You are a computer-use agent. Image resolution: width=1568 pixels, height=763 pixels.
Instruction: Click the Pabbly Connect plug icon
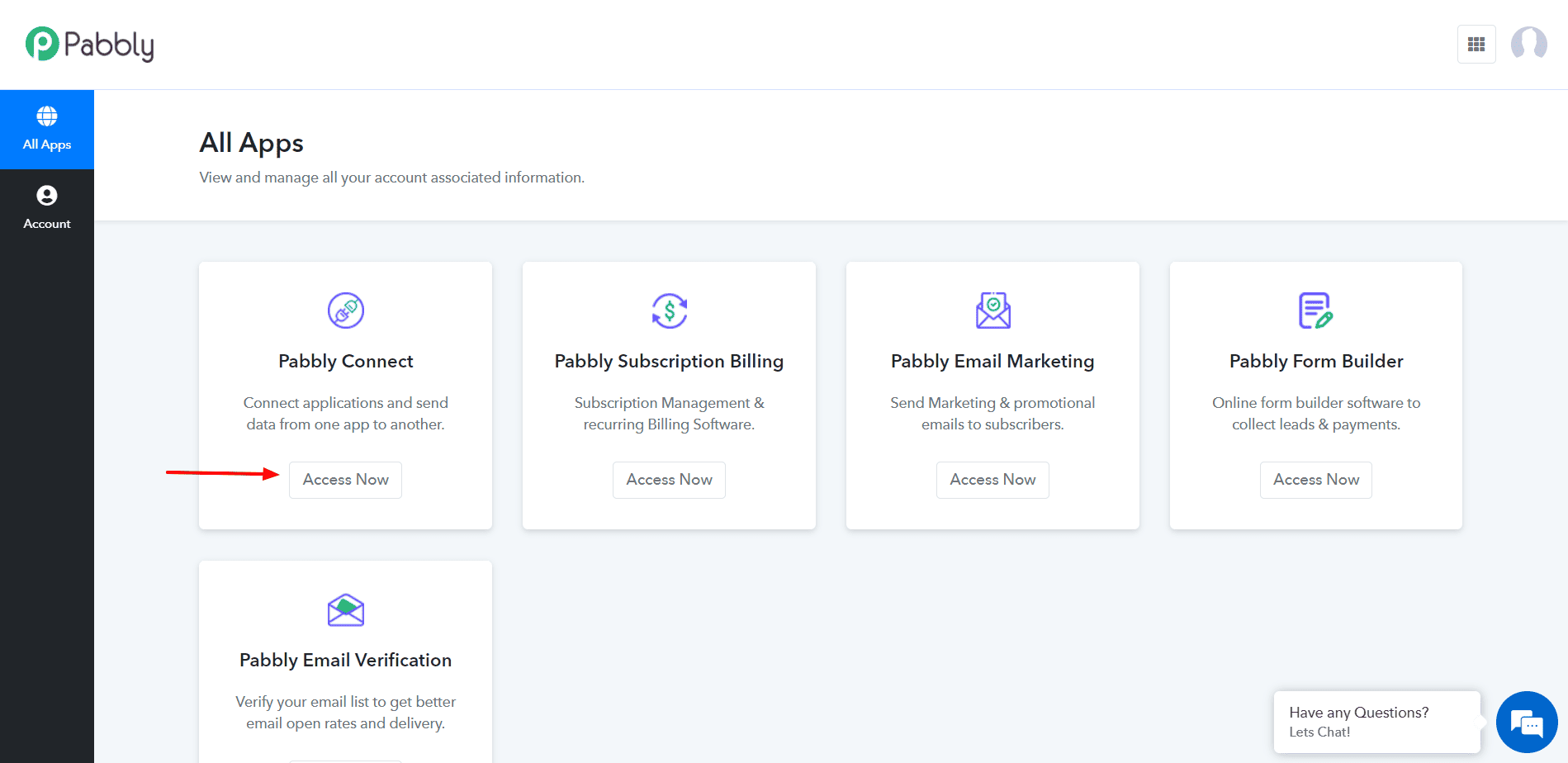(346, 310)
